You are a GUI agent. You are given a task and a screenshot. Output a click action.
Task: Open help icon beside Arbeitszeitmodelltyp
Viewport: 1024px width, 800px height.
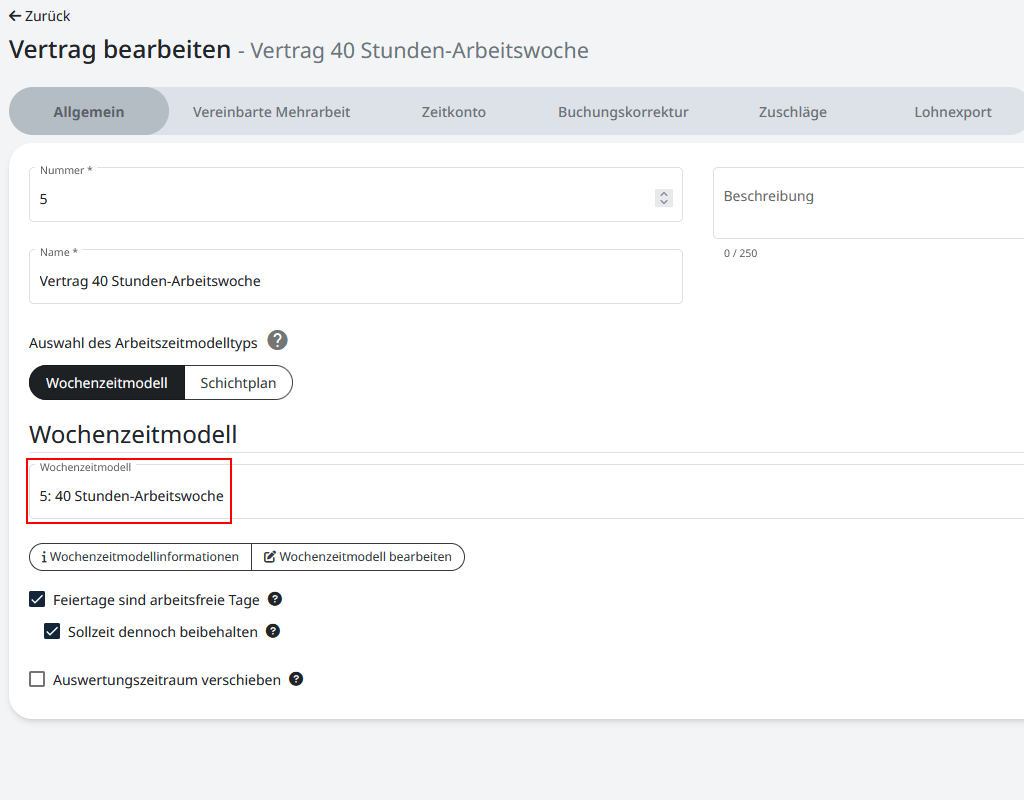click(277, 341)
